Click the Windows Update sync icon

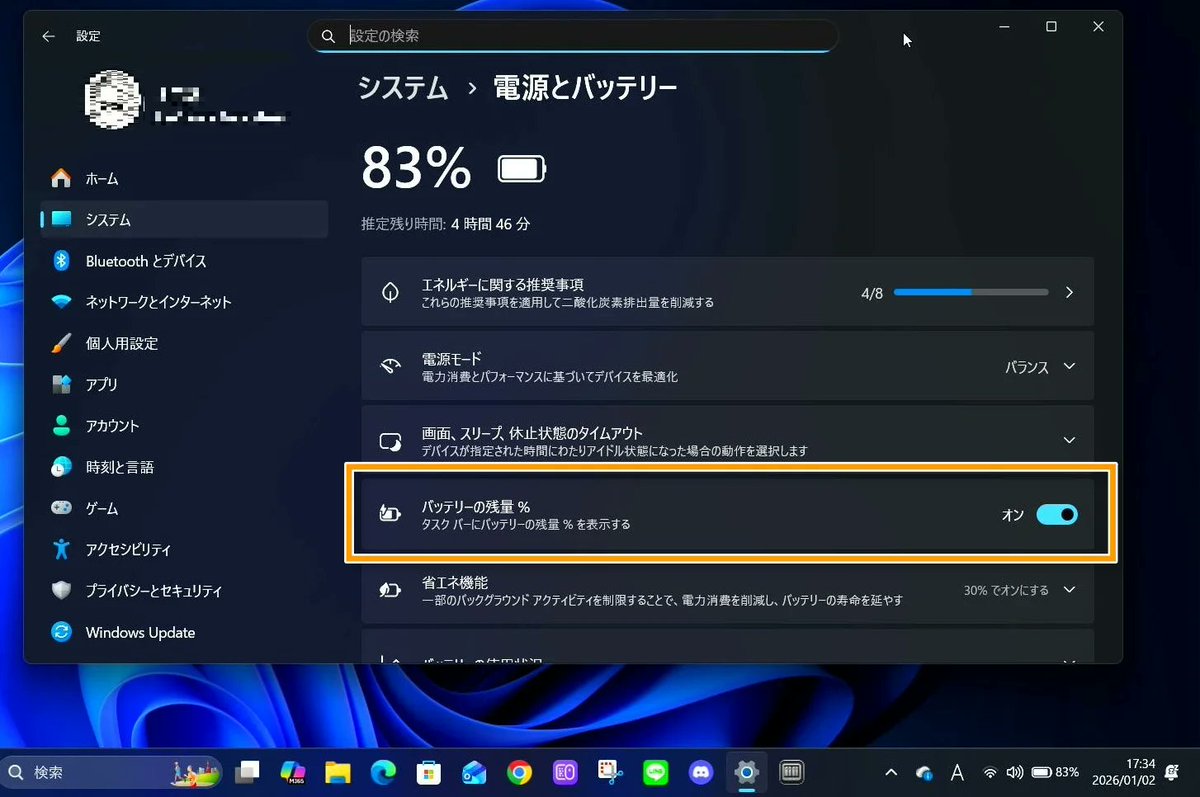(62, 632)
